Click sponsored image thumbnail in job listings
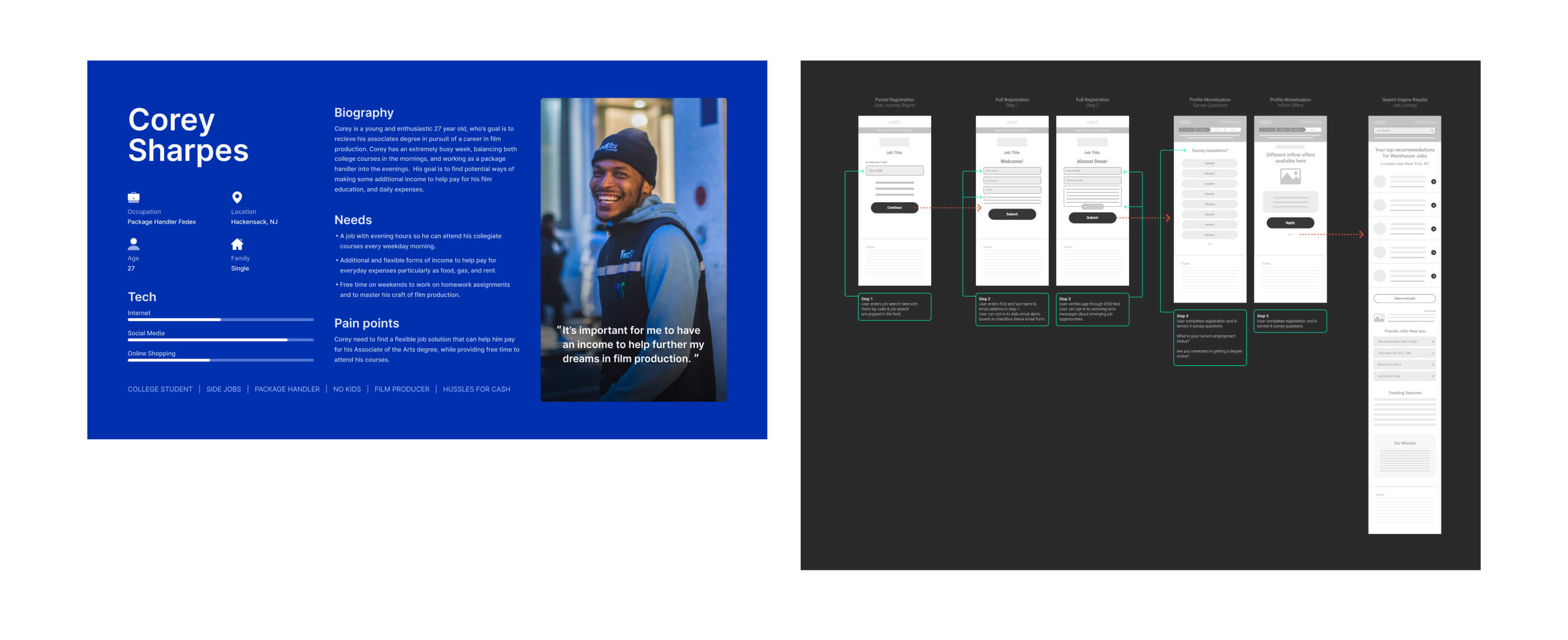1568x640 pixels. (x=1379, y=318)
